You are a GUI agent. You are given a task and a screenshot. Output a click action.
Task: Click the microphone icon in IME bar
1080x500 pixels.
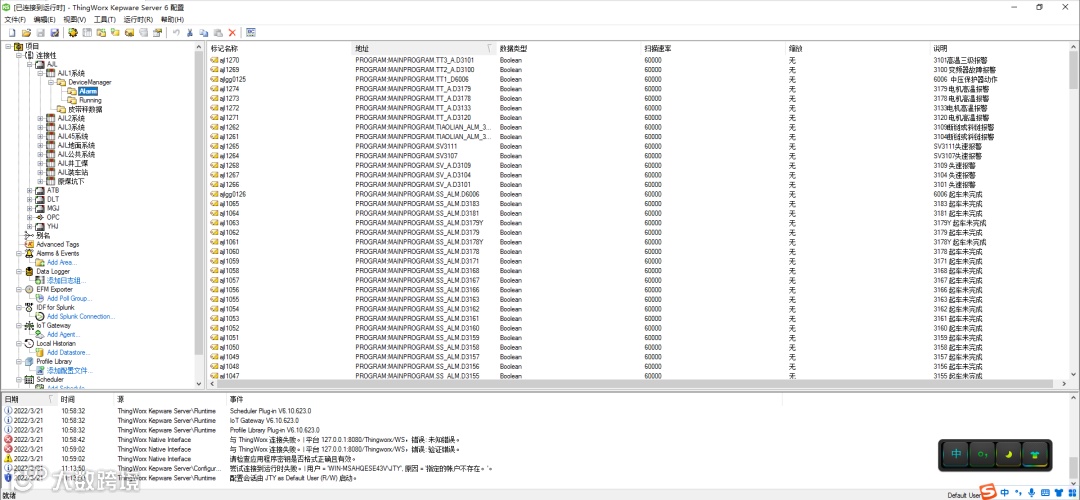1031,493
